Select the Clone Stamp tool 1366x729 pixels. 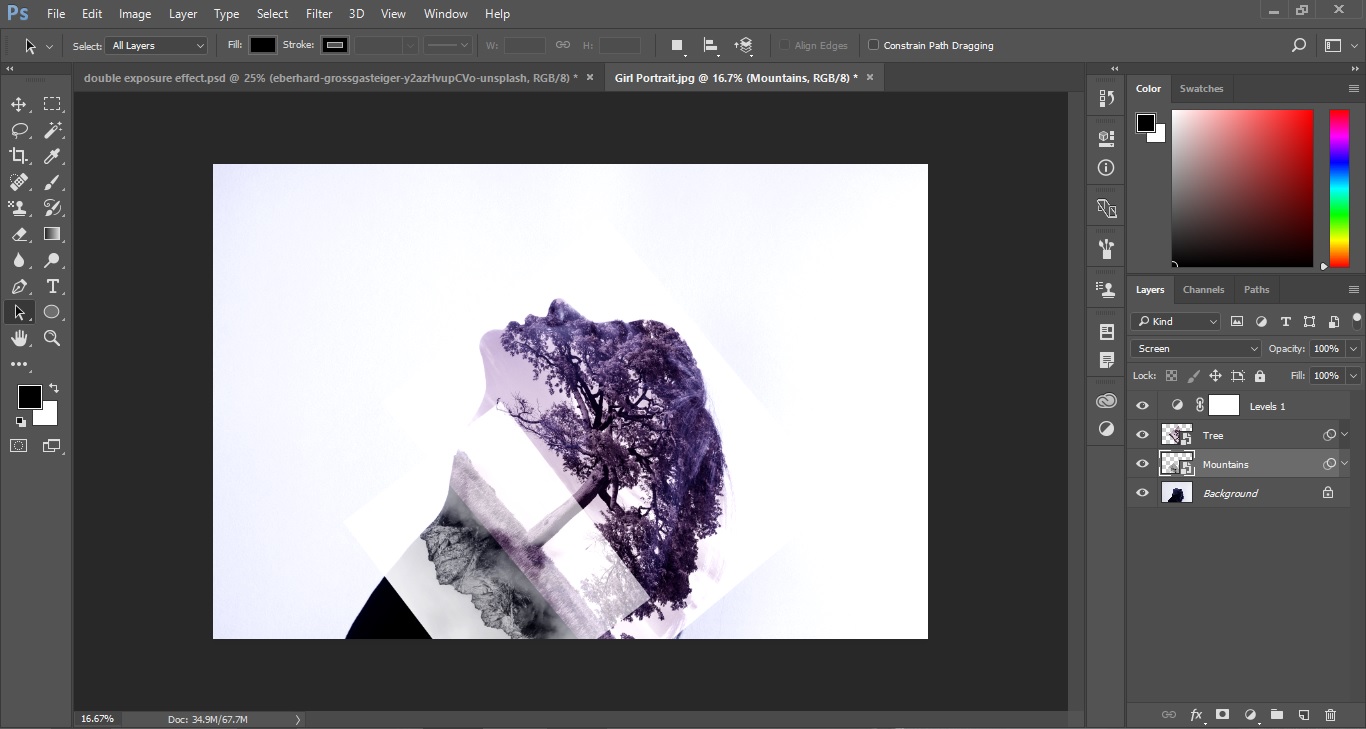(18, 208)
